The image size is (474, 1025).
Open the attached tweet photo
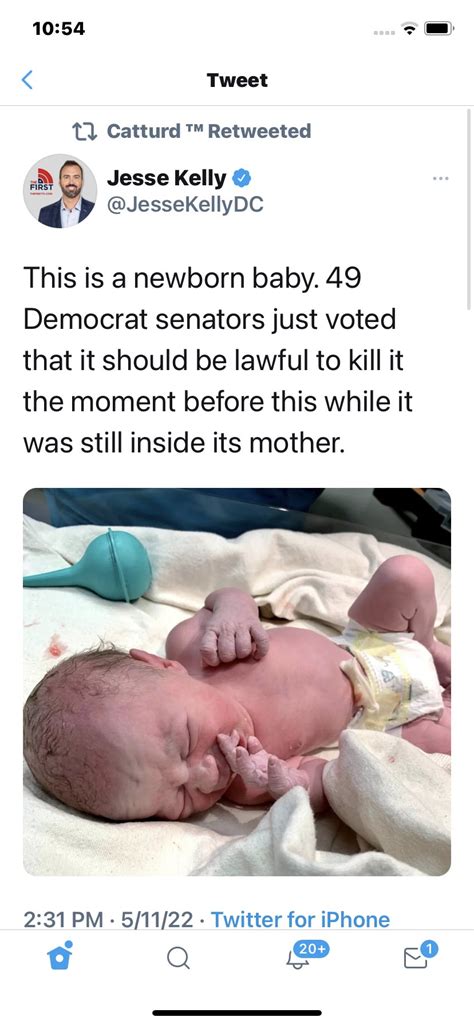click(237, 682)
